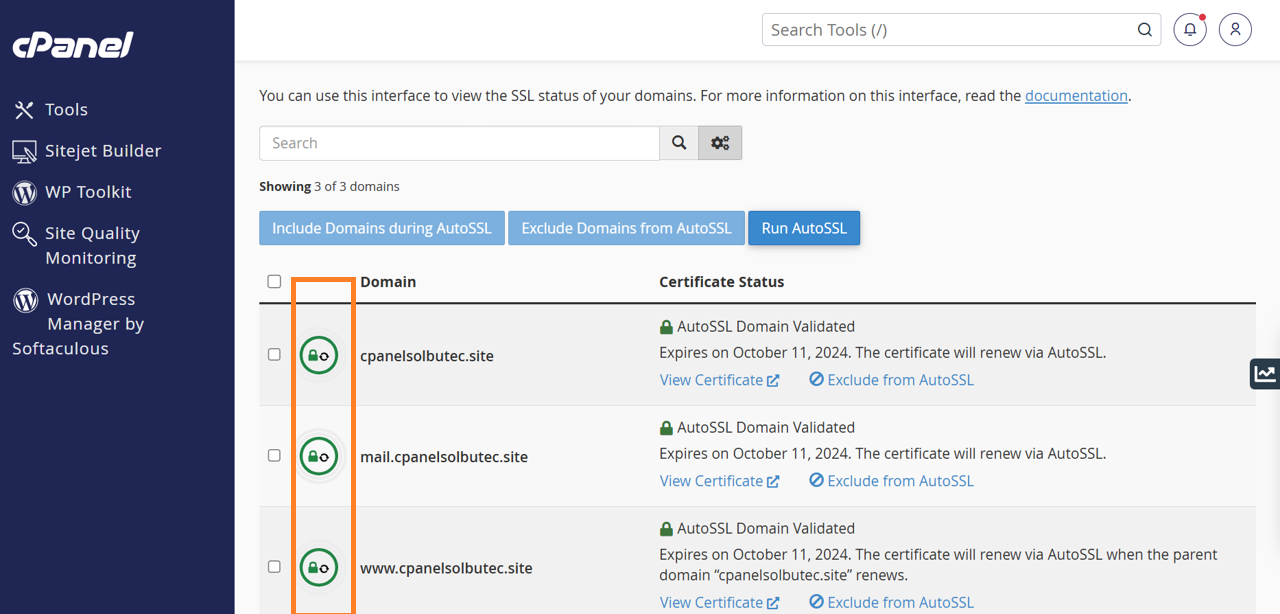Open Tools in the sidebar
Image resolution: width=1280 pixels, height=614 pixels.
(x=66, y=110)
